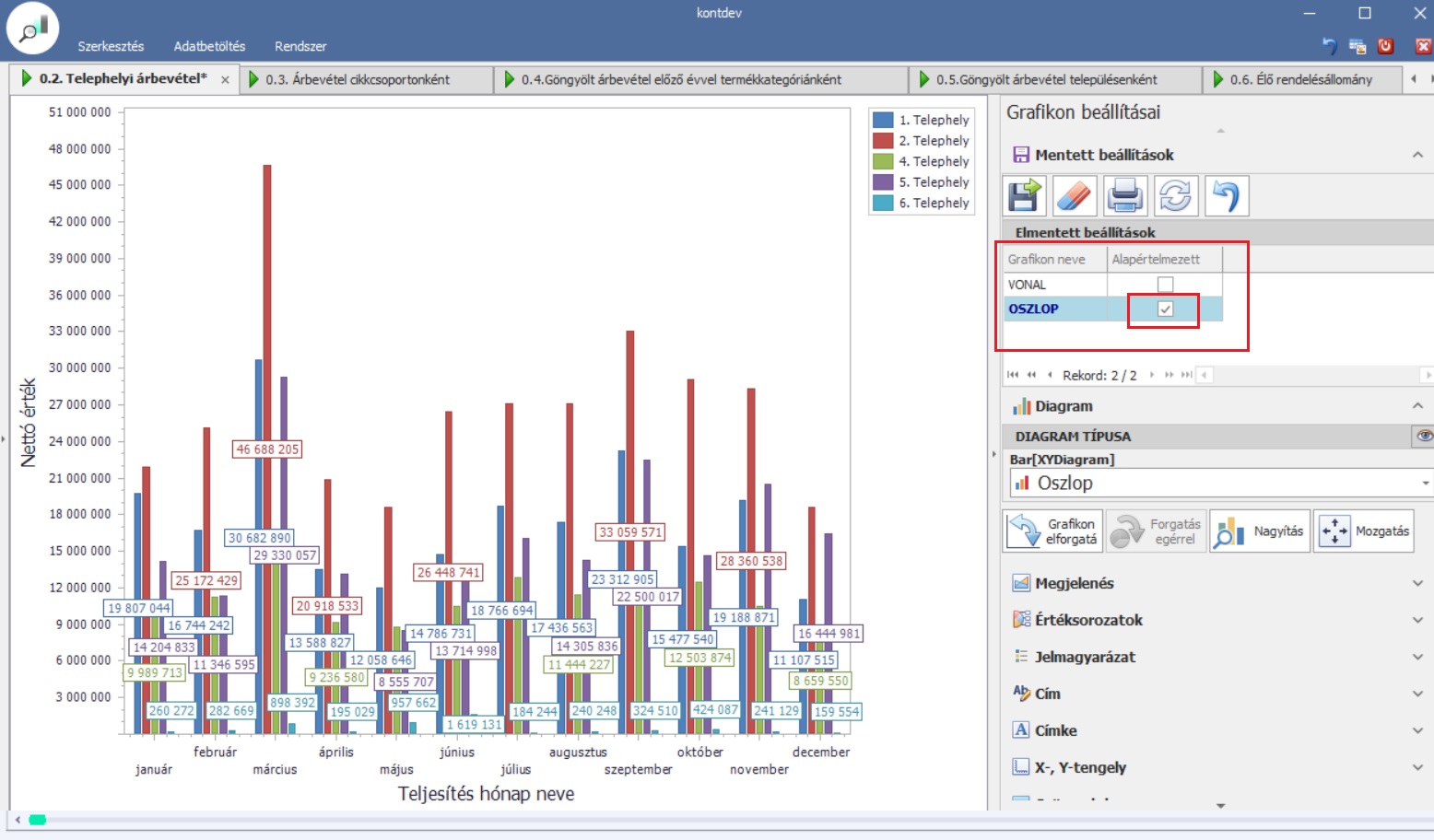Select the Mozgatás move tool
Image resolution: width=1434 pixels, height=840 pixels.
coord(1363,531)
